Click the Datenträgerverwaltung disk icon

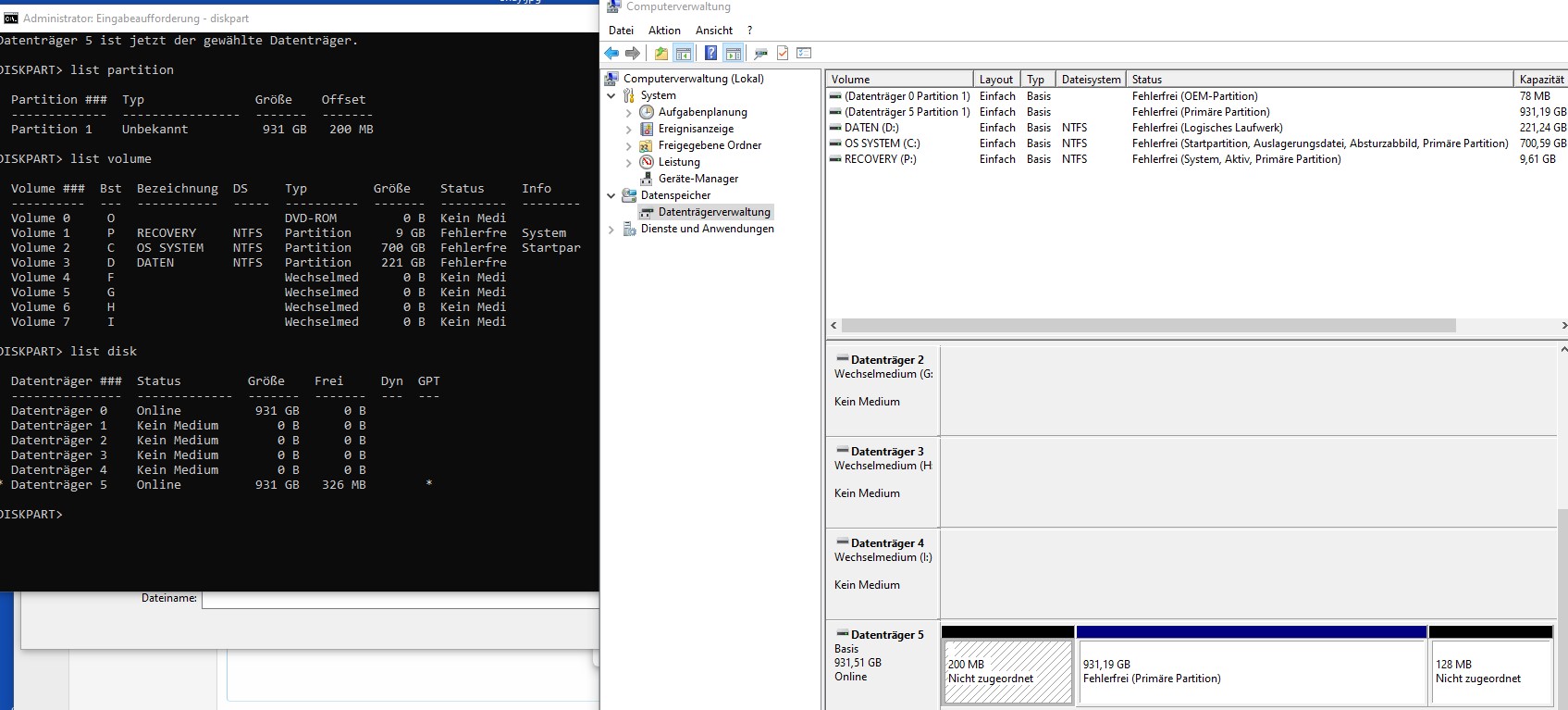click(647, 212)
